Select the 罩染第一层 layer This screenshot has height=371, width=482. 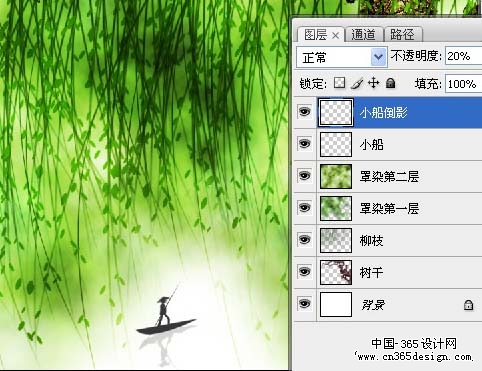point(388,208)
